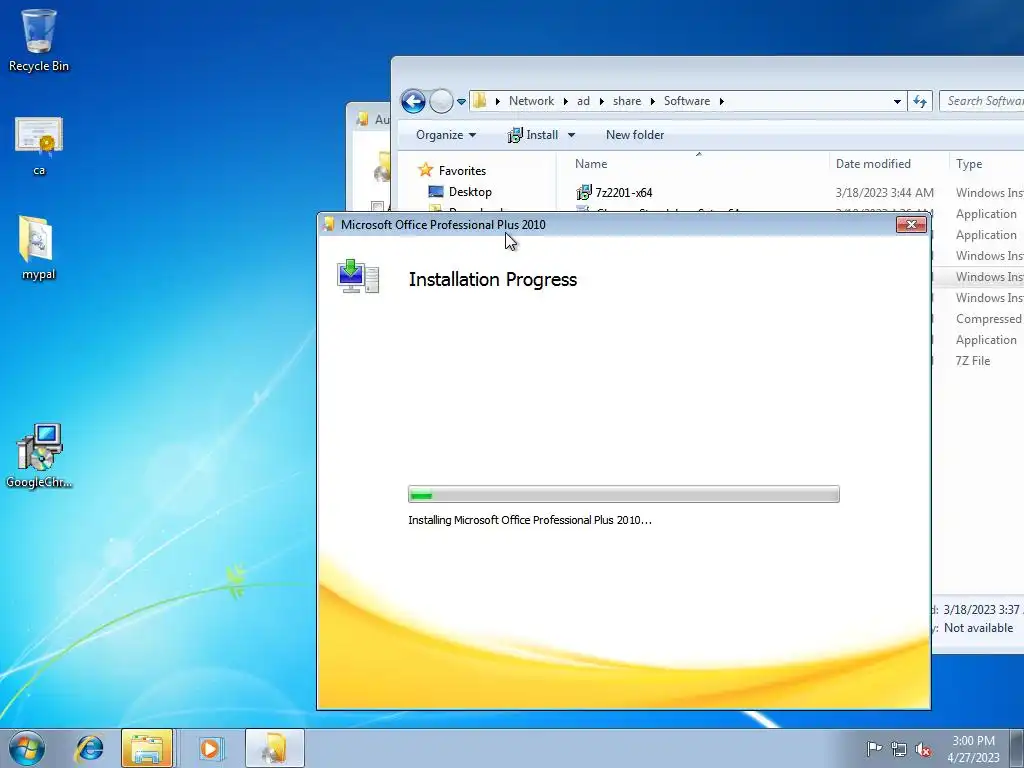Screen dimensions: 1024x768
Task: Click the Office installer title bar icon
Action: (329, 224)
